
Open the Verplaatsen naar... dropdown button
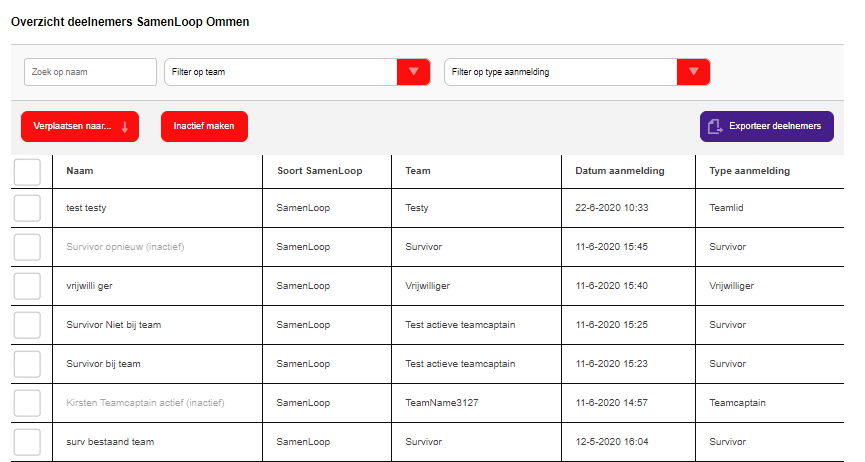click(x=80, y=126)
